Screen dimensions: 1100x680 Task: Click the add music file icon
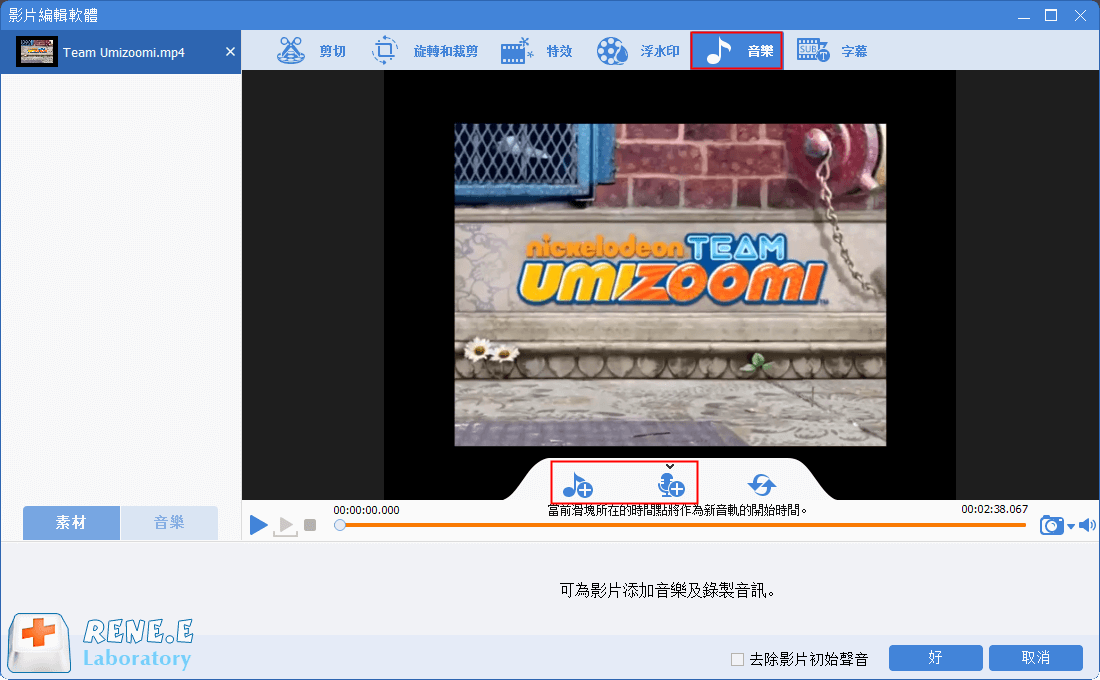[577, 484]
